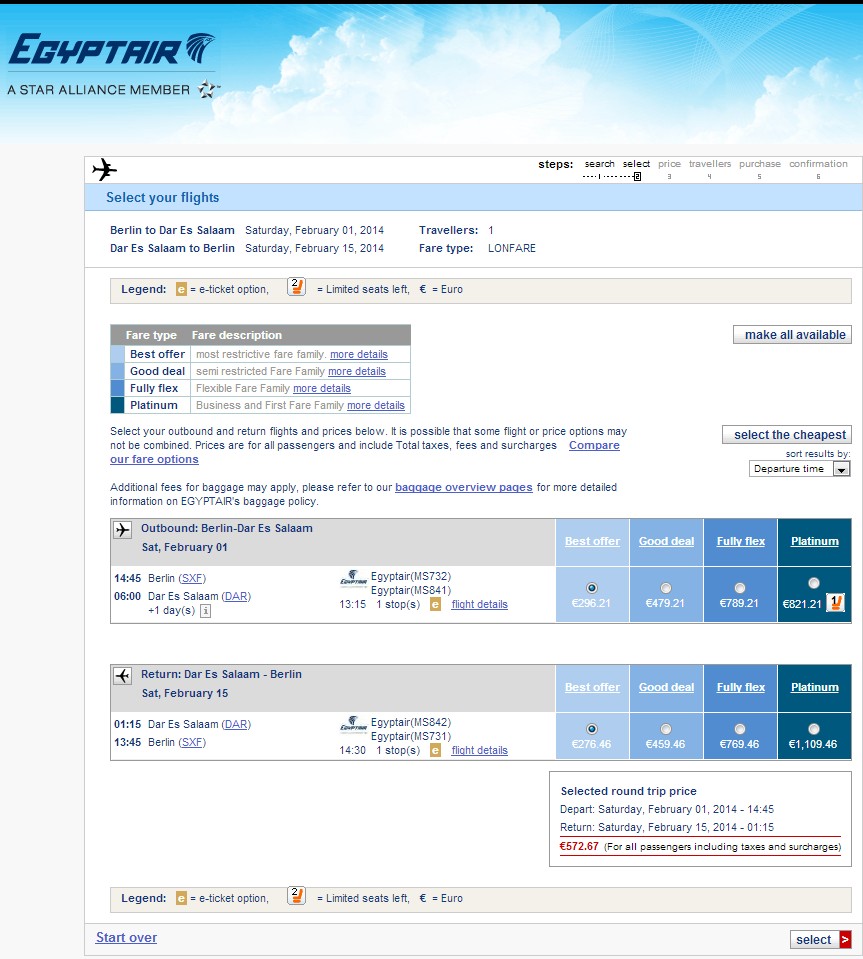The image size is (863, 959).
Task: Click outbound Good deal column header
Action: (x=666, y=541)
